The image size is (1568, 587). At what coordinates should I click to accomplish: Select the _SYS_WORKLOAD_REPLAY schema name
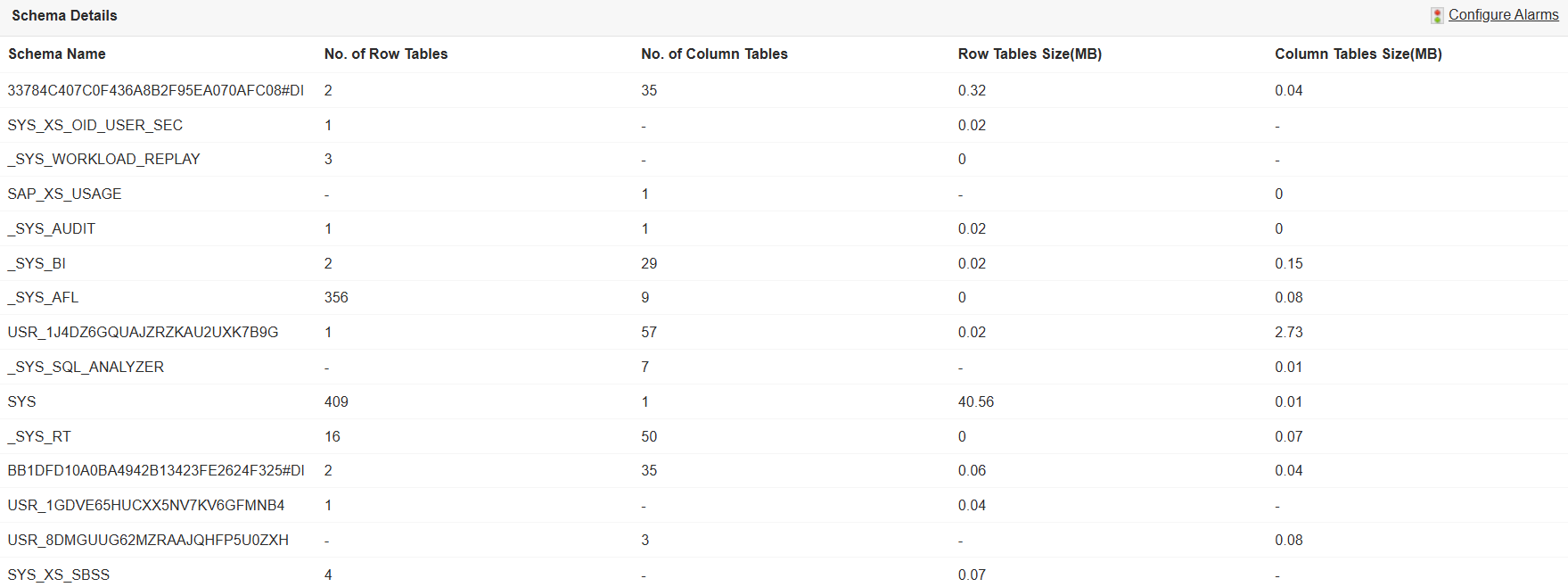(x=104, y=160)
